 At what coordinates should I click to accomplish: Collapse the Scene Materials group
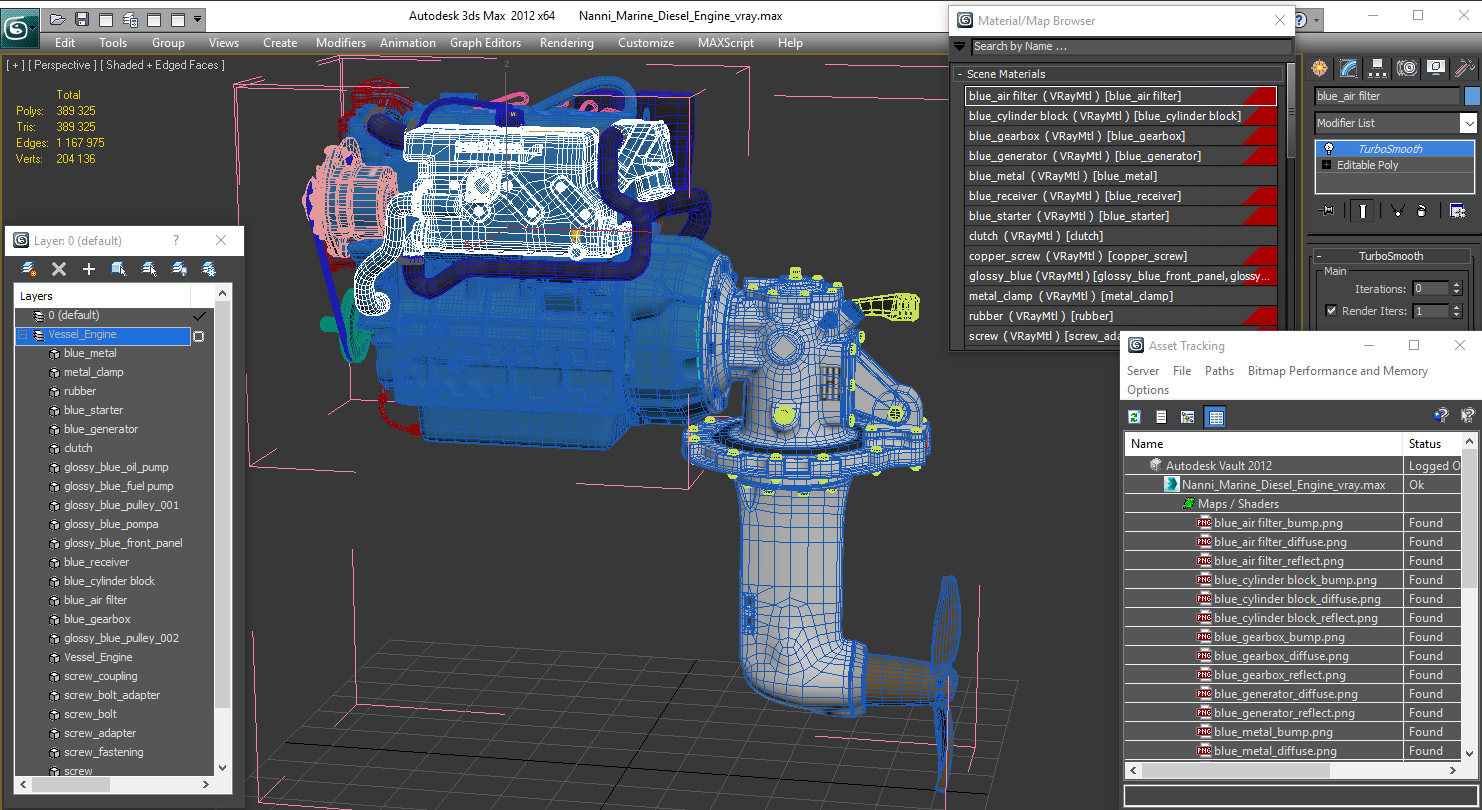[x=959, y=74]
